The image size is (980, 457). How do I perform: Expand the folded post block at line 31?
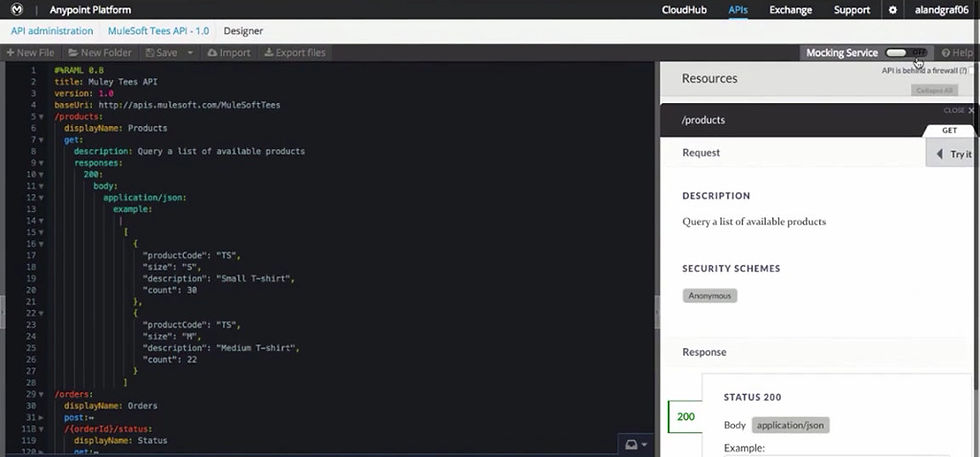(41, 418)
